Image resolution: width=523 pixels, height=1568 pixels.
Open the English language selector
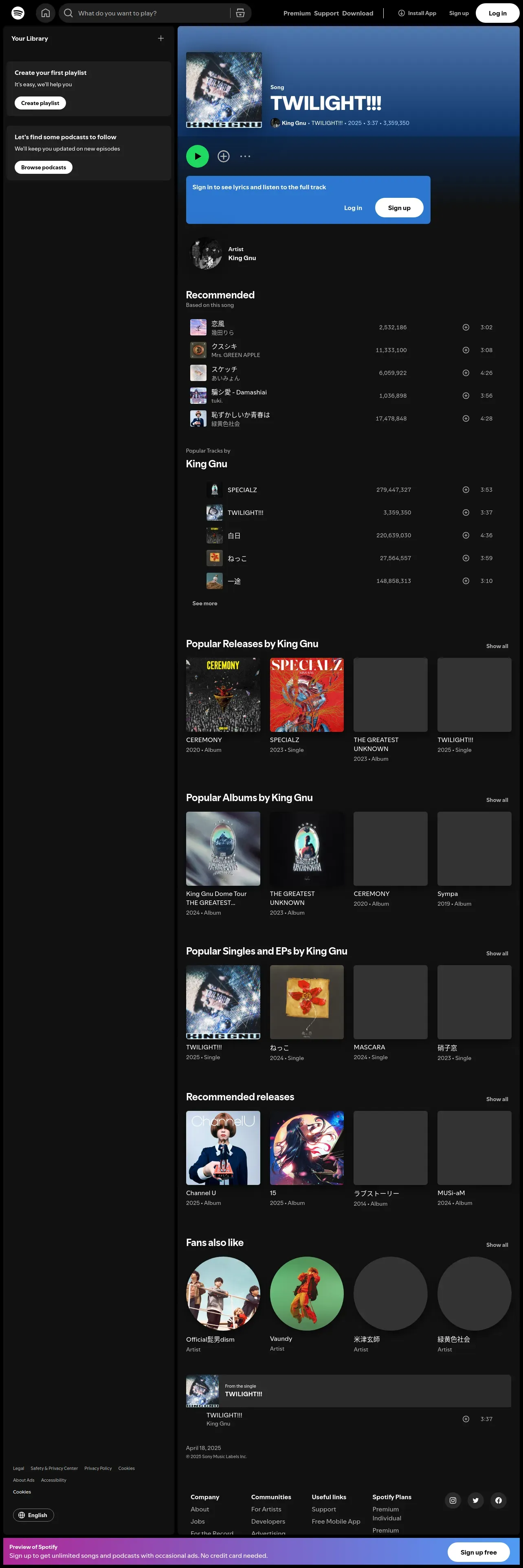pos(33,1515)
